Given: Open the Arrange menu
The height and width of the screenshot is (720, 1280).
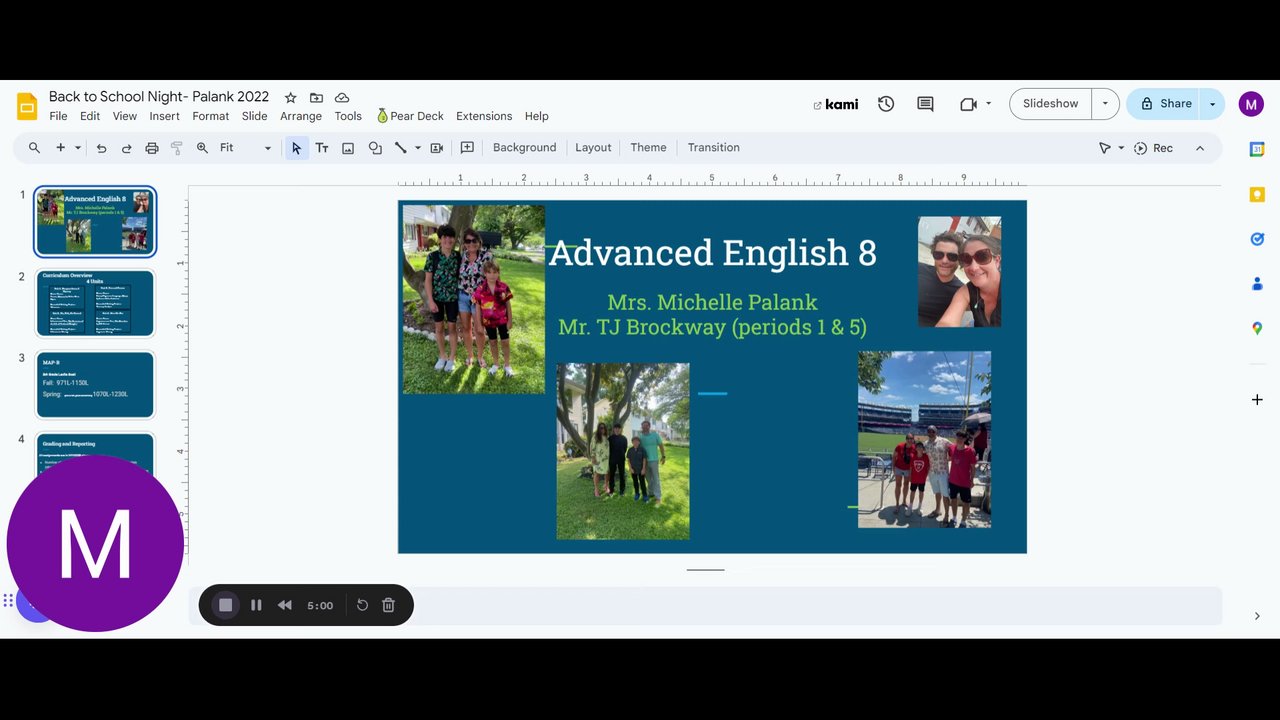Looking at the screenshot, I should click(x=300, y=116).
